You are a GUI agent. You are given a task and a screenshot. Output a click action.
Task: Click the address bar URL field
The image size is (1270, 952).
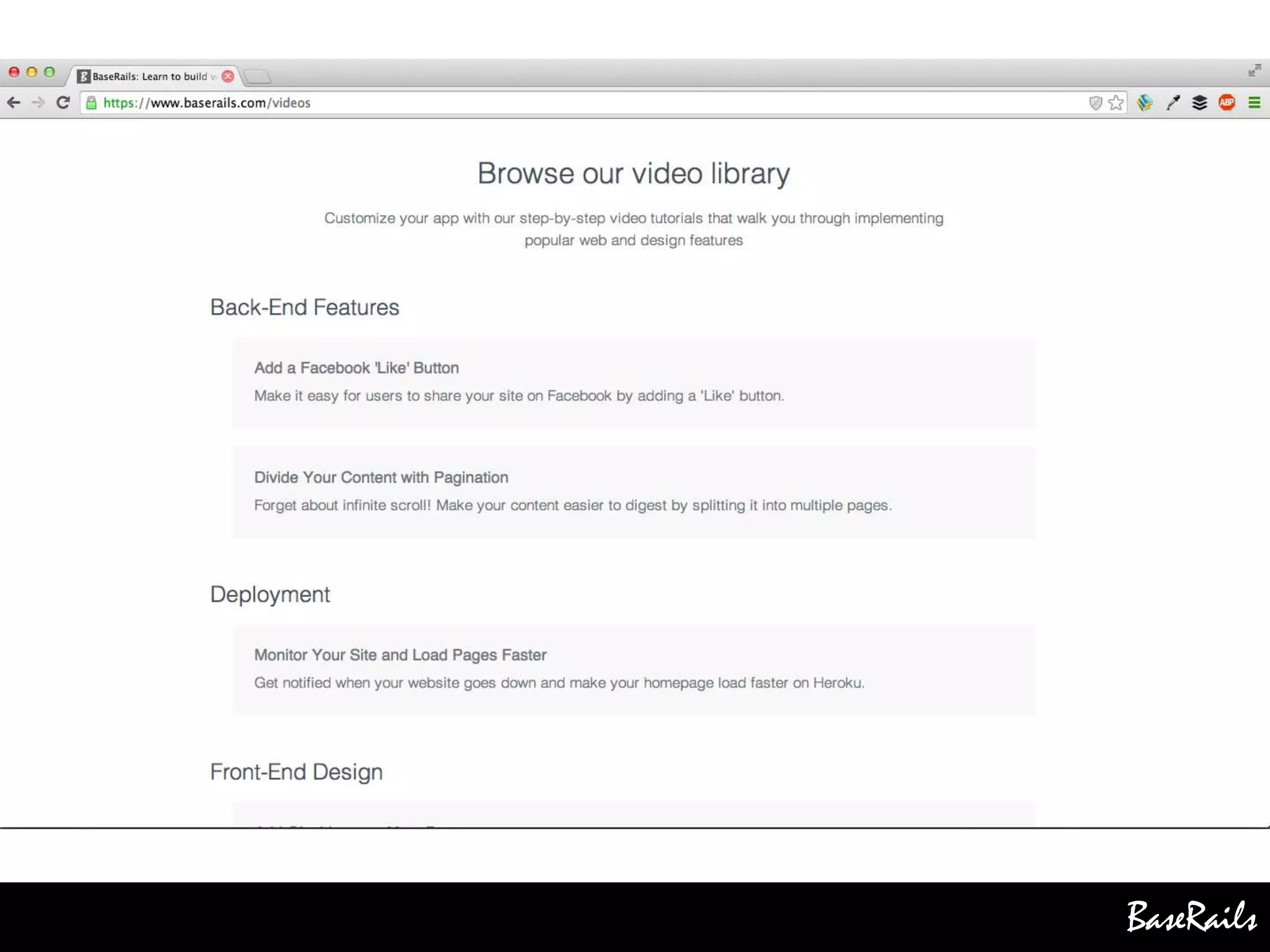[x=558, y=103]
